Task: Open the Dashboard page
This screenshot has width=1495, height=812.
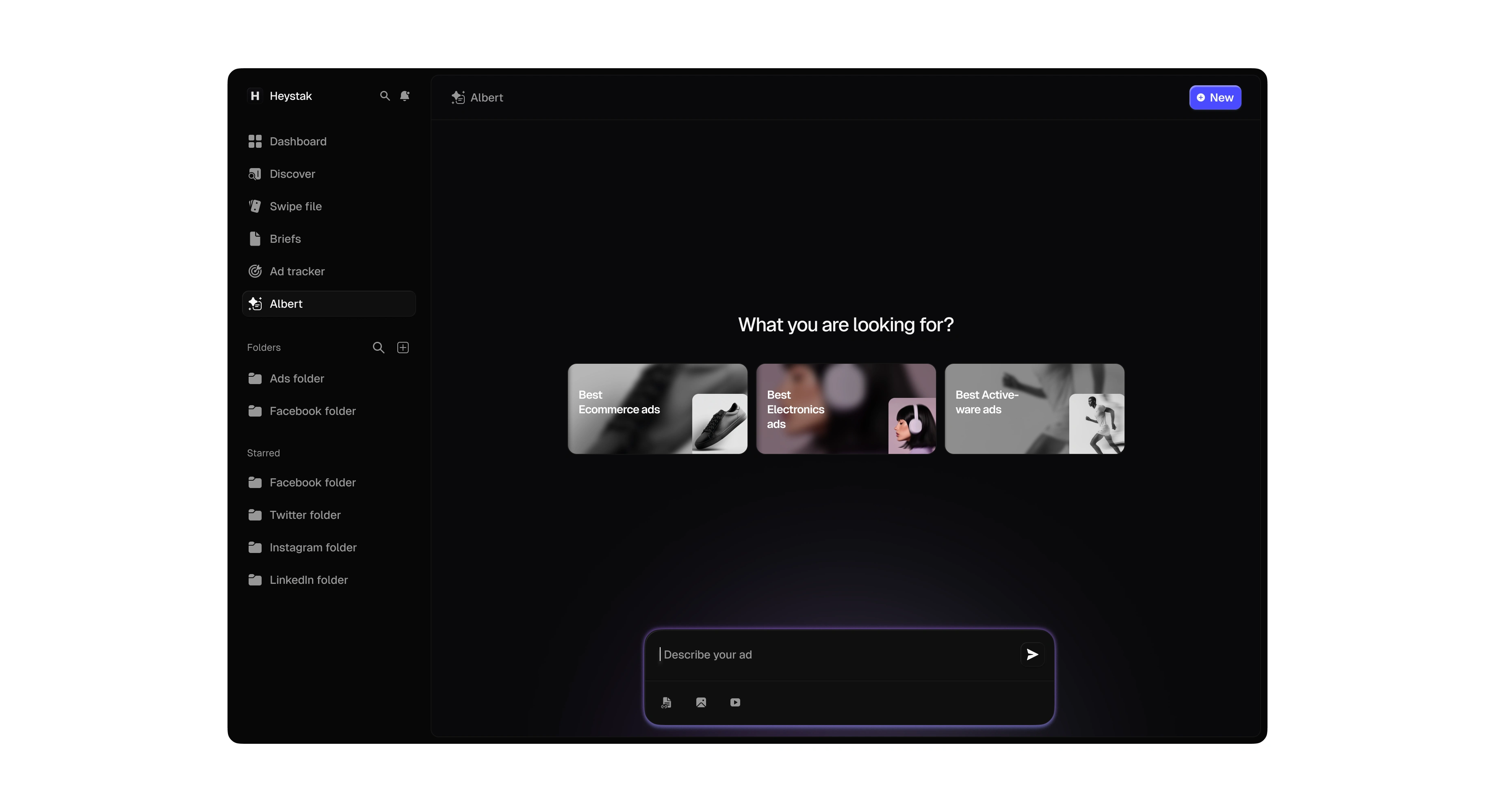Action: click(298, 142)
